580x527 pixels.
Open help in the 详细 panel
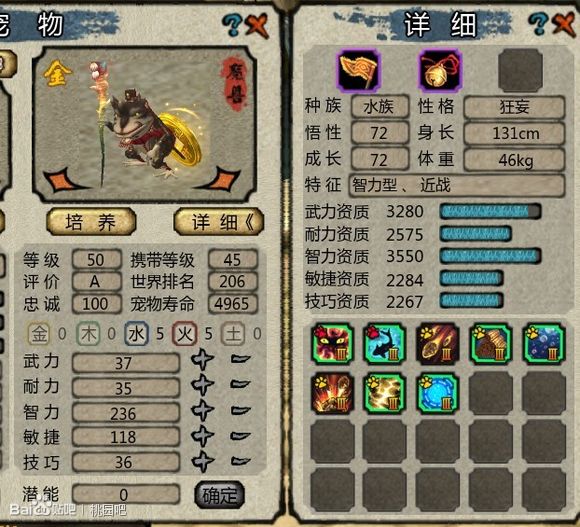click(538, 24)
